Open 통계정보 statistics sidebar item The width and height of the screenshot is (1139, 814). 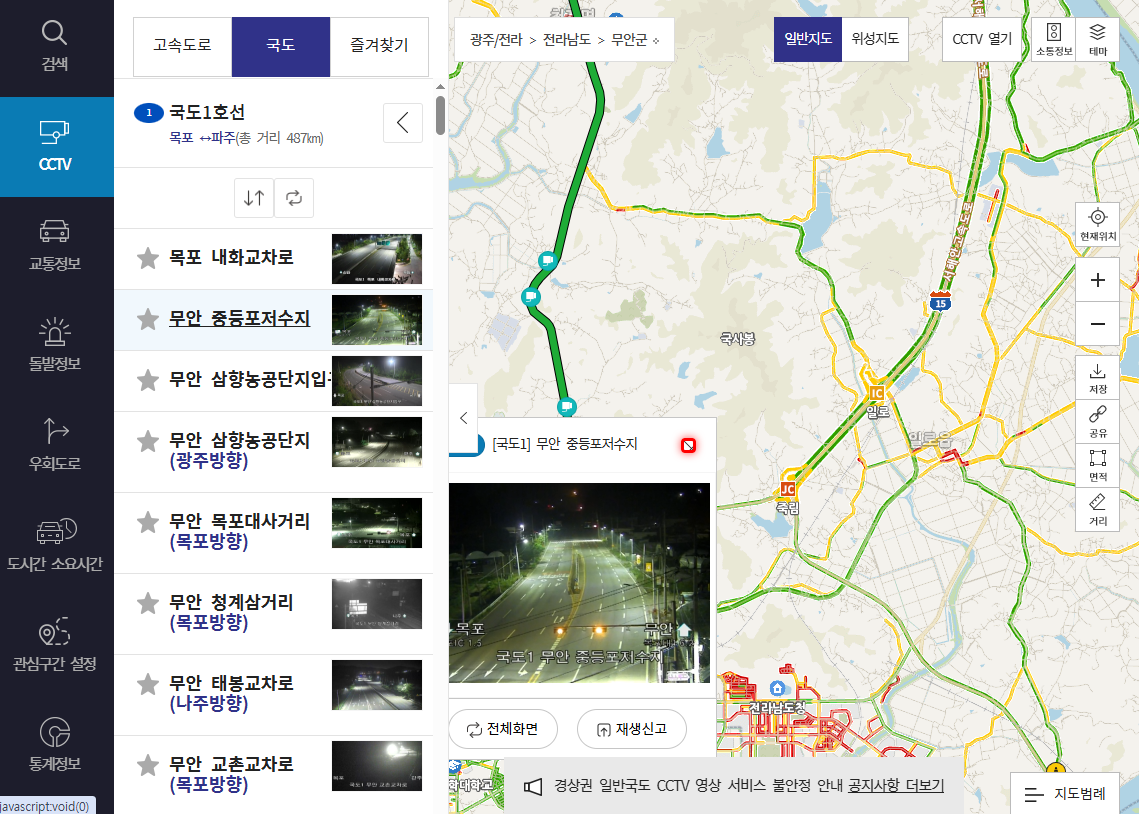(x=54, y=745)
